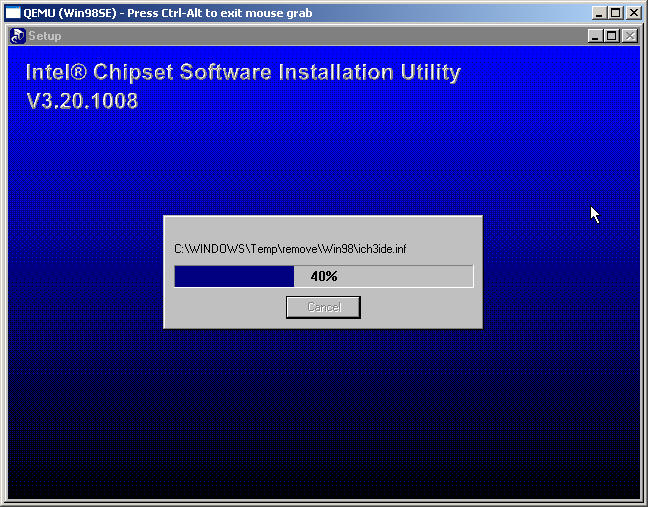Click the filled blue portion of progress bar

234,276
